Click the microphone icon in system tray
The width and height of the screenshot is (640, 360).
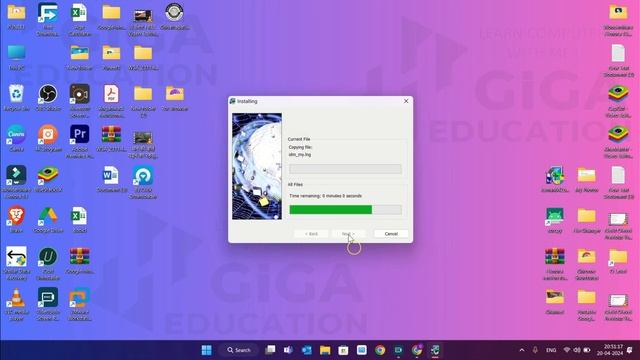535,350
